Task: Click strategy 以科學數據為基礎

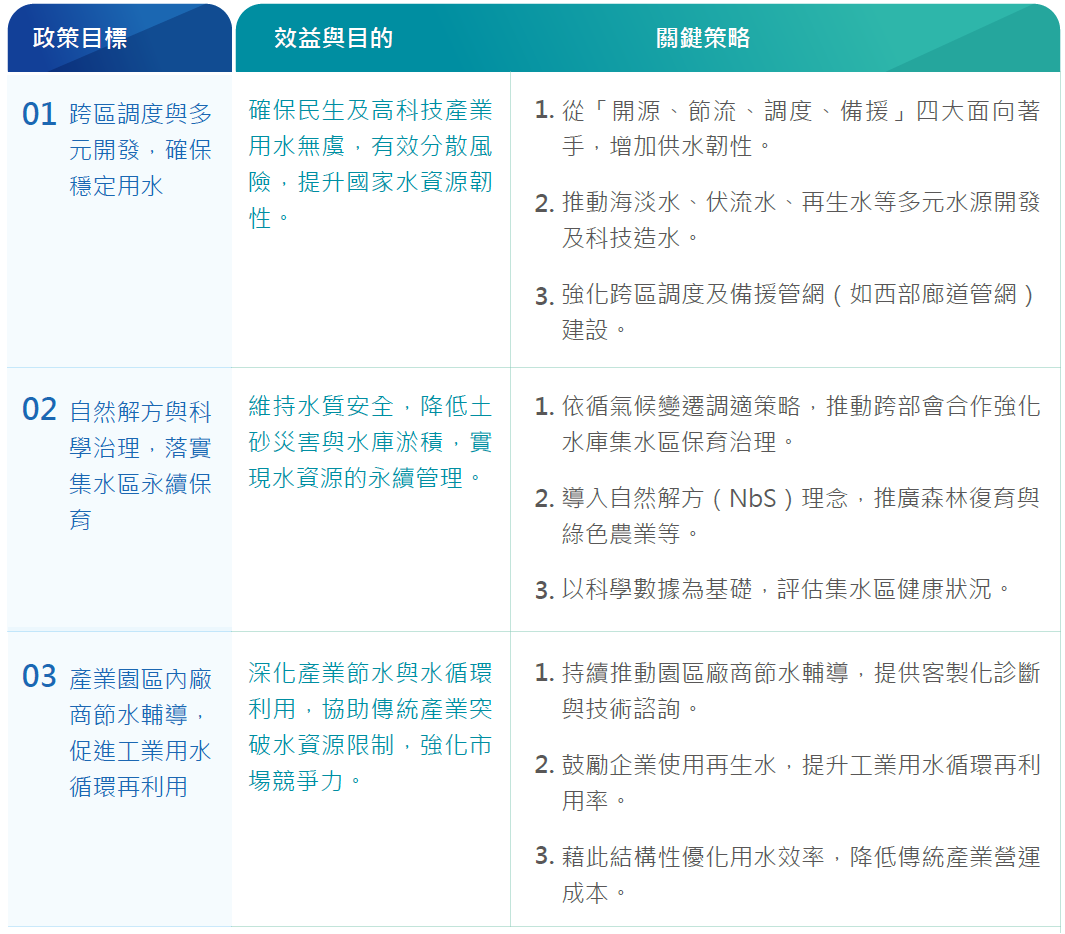Action: point(786,589)
